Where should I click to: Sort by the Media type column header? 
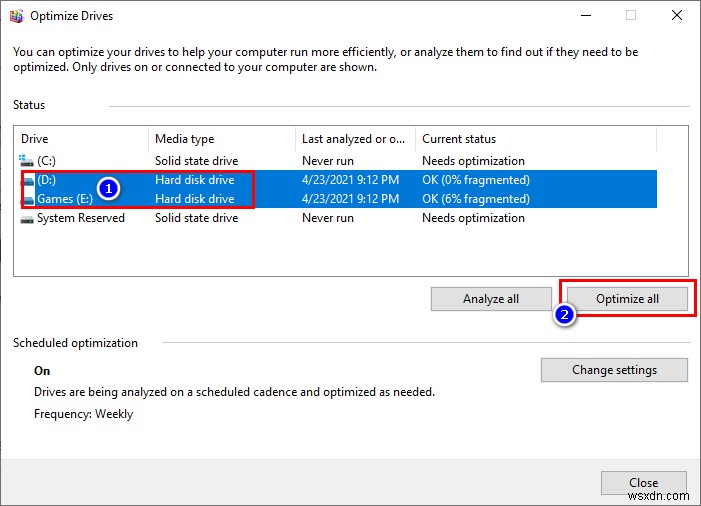coord(222,139)
